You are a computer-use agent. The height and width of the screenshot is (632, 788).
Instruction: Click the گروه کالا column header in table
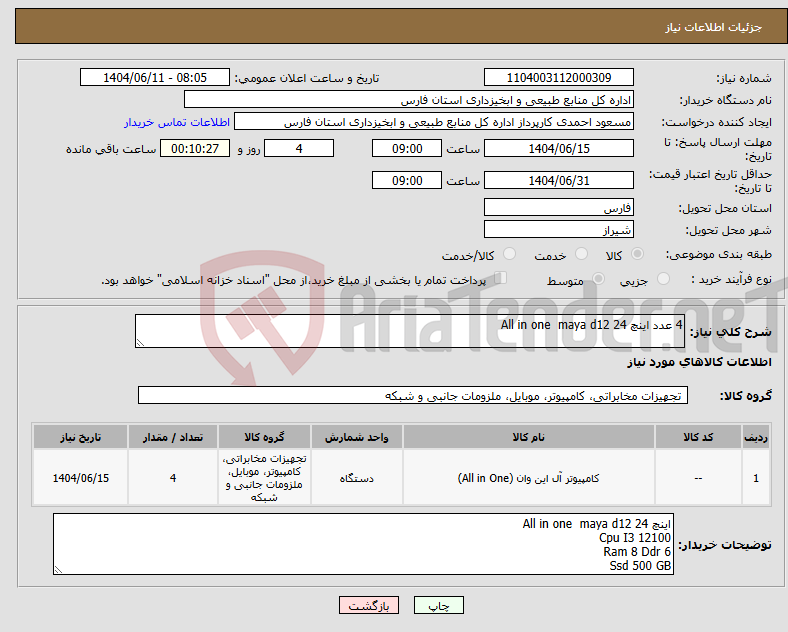264,437
